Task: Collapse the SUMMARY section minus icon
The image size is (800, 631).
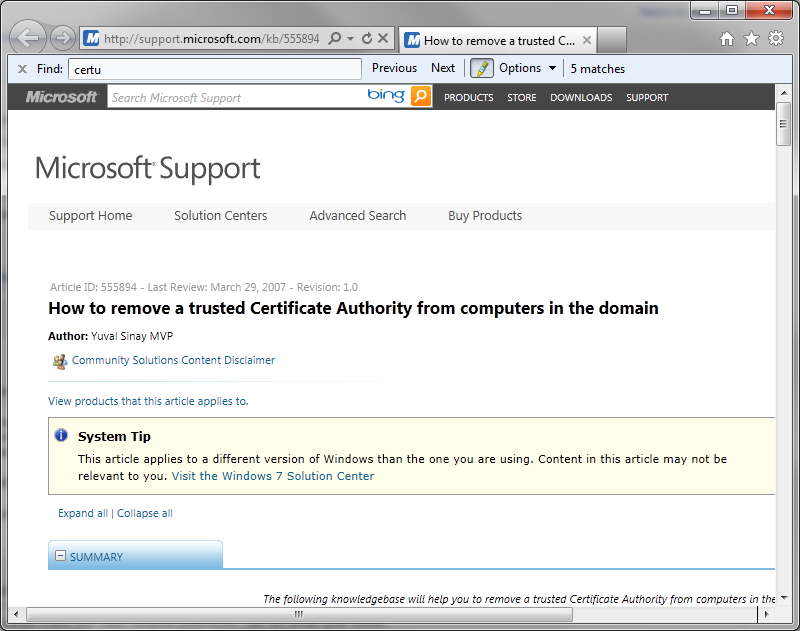Action: pyautogui.click(x=60, y=556)
